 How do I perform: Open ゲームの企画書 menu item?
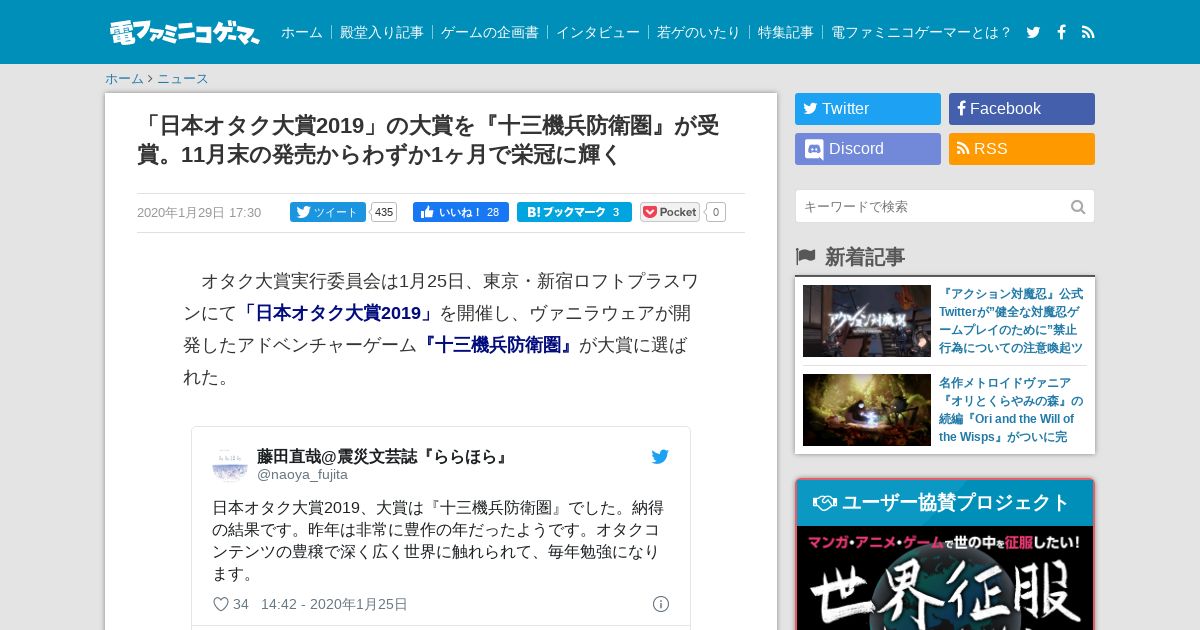pos(490,32)
